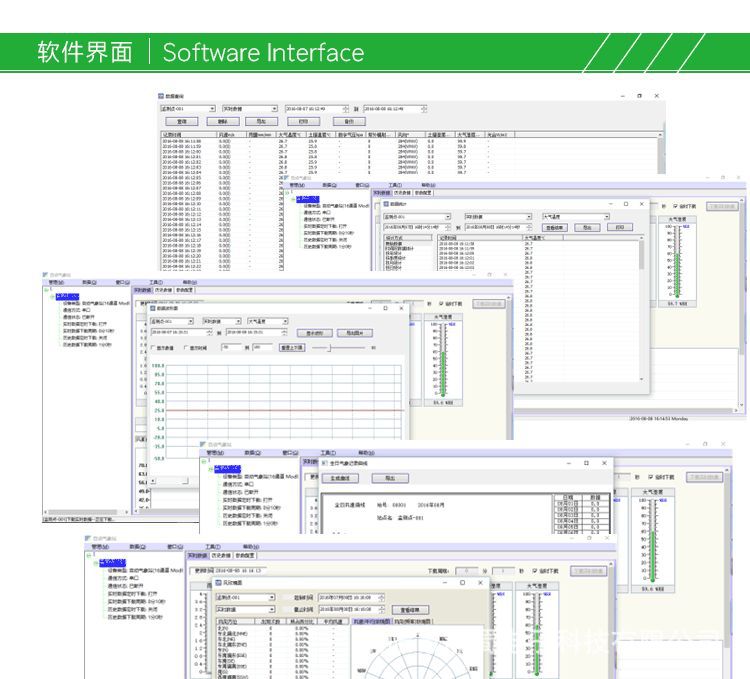750x679 pixels.
Task: Select highlighted station node in waveform window tree
Action: pyautogui.click(x=67, y=297)
